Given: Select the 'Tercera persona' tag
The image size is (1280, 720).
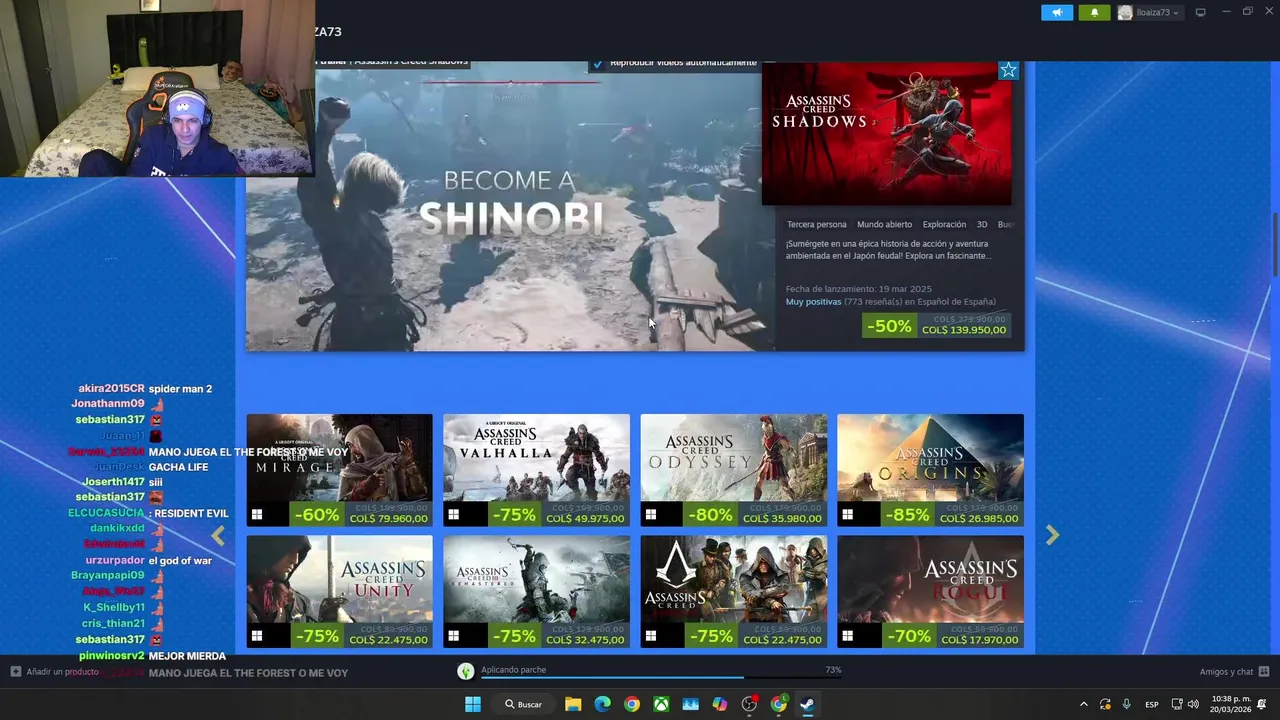Looking at the screenshot, I should click(x=816, y=224).
